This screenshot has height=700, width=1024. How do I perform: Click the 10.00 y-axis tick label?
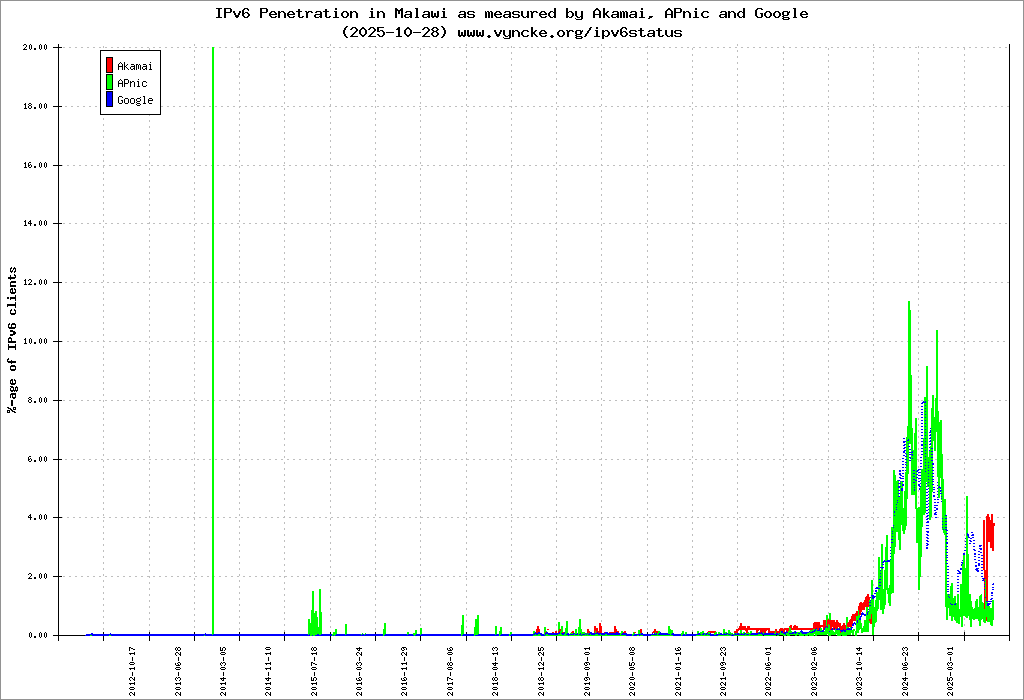click(x=36, y=341)
